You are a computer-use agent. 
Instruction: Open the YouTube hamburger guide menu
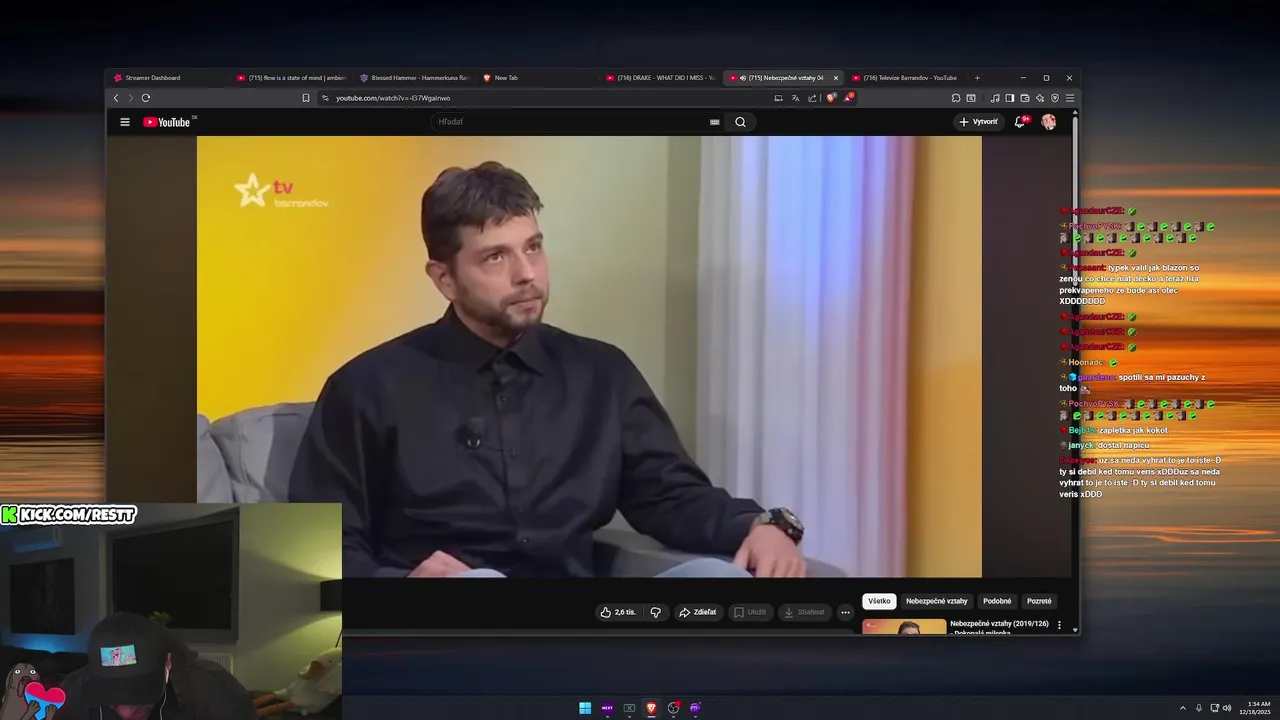(125, 122)
